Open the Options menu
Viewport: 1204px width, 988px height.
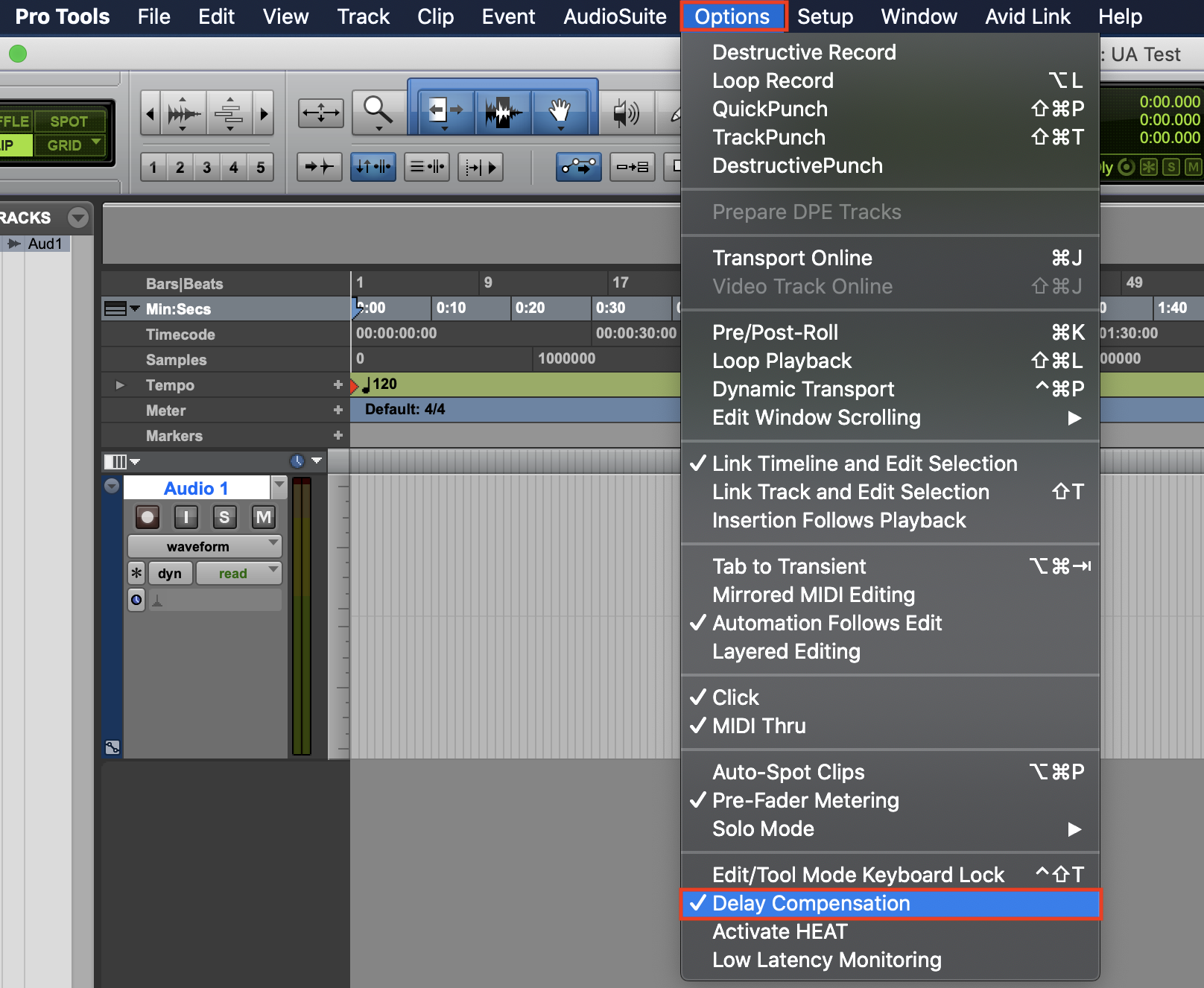click(732, 16)
